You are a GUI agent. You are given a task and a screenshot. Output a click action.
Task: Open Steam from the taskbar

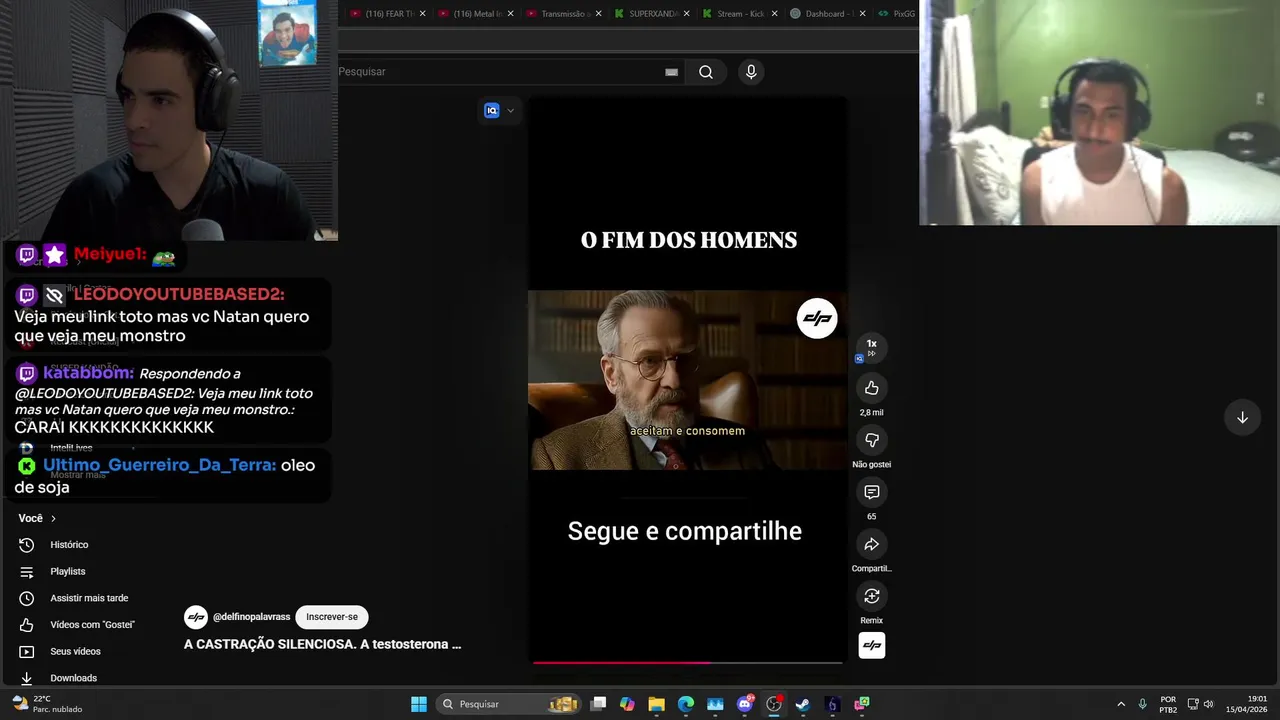tap(802, 704)
